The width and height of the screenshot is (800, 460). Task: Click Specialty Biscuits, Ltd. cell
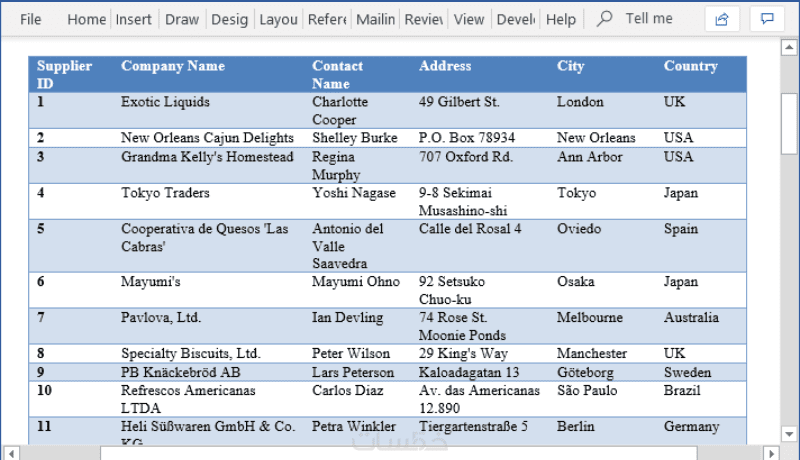click(209, 353)
